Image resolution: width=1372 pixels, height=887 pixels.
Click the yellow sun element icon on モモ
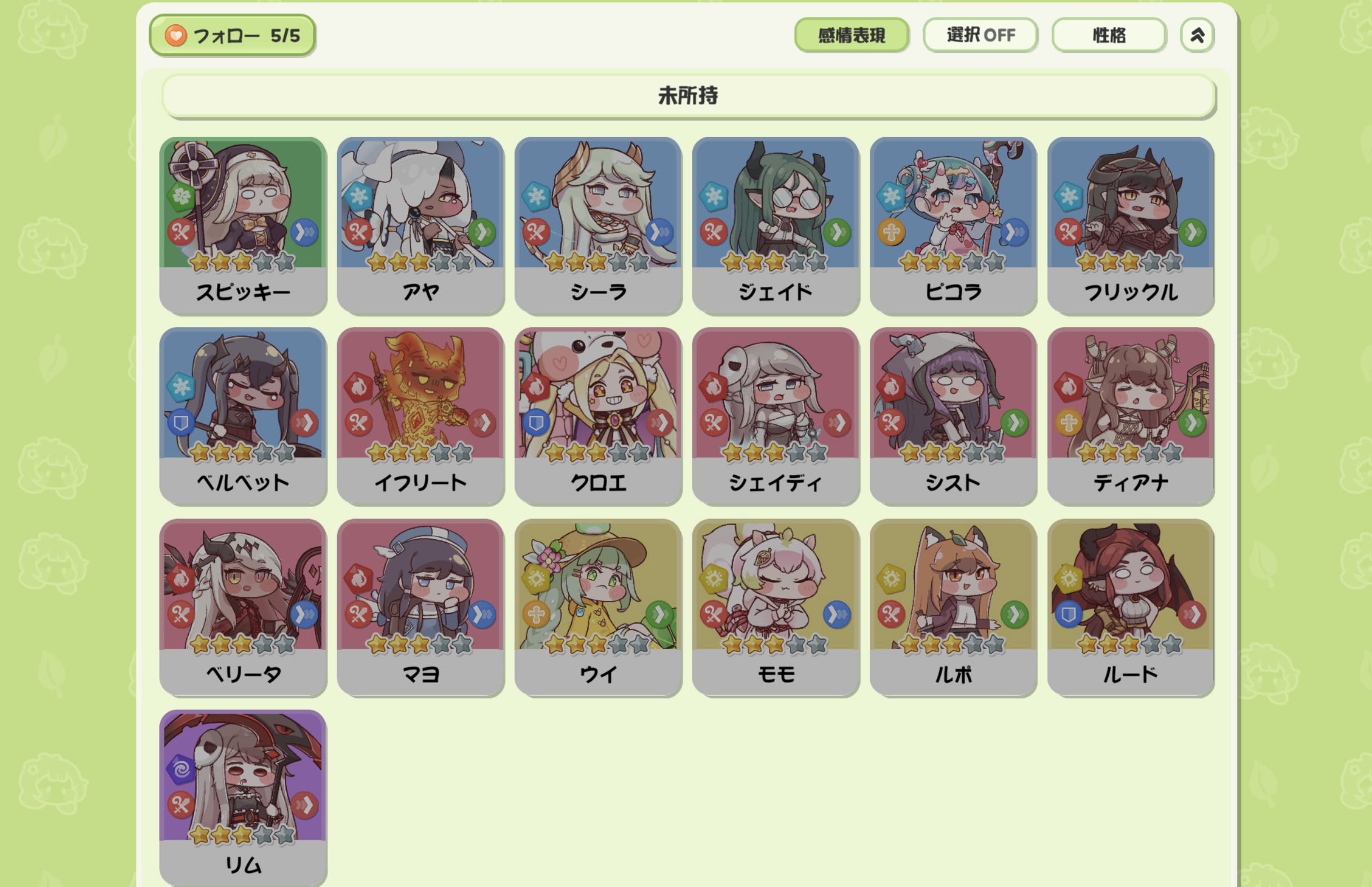[x=714, y=578]
